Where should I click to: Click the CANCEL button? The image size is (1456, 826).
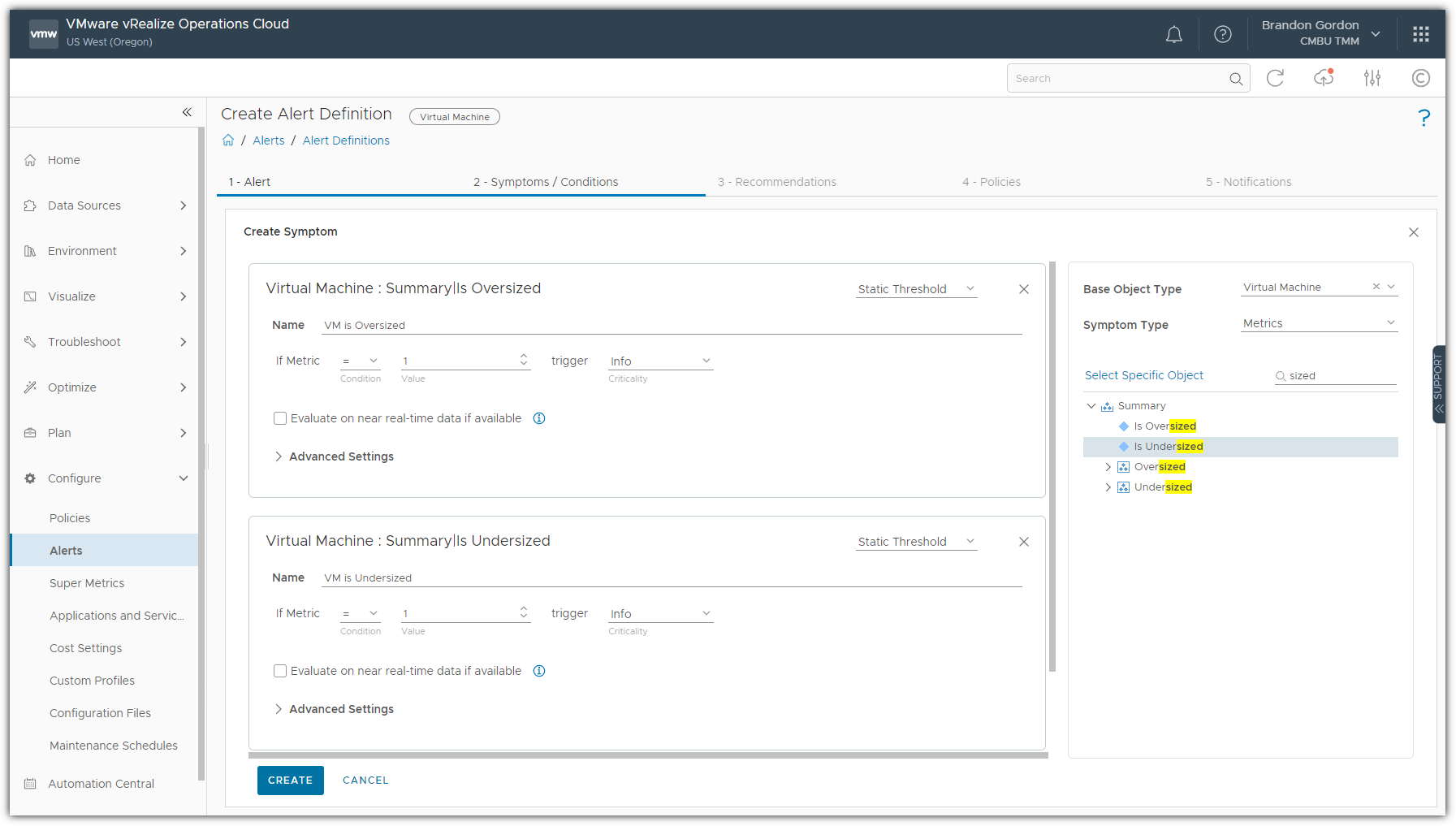(365, 781)
